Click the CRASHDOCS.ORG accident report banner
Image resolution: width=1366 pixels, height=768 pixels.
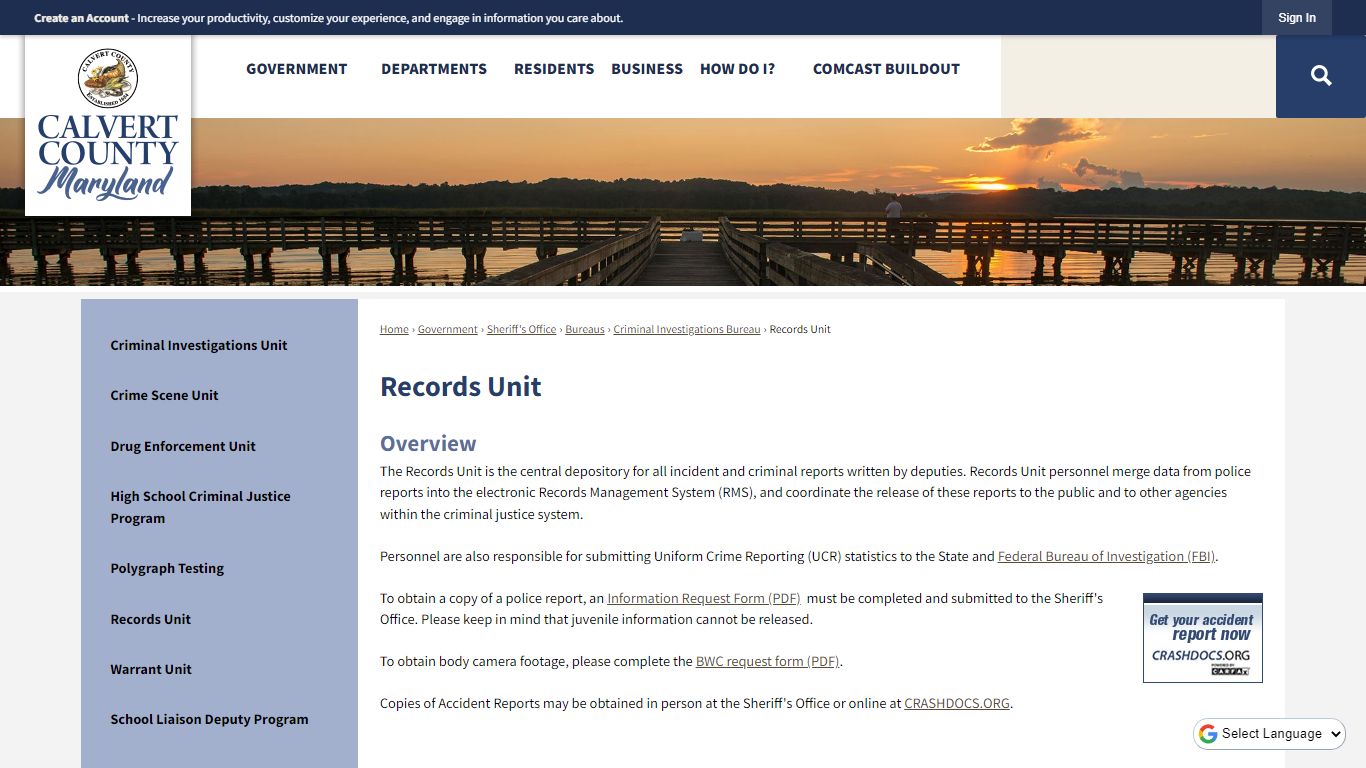pos(1202,637)
